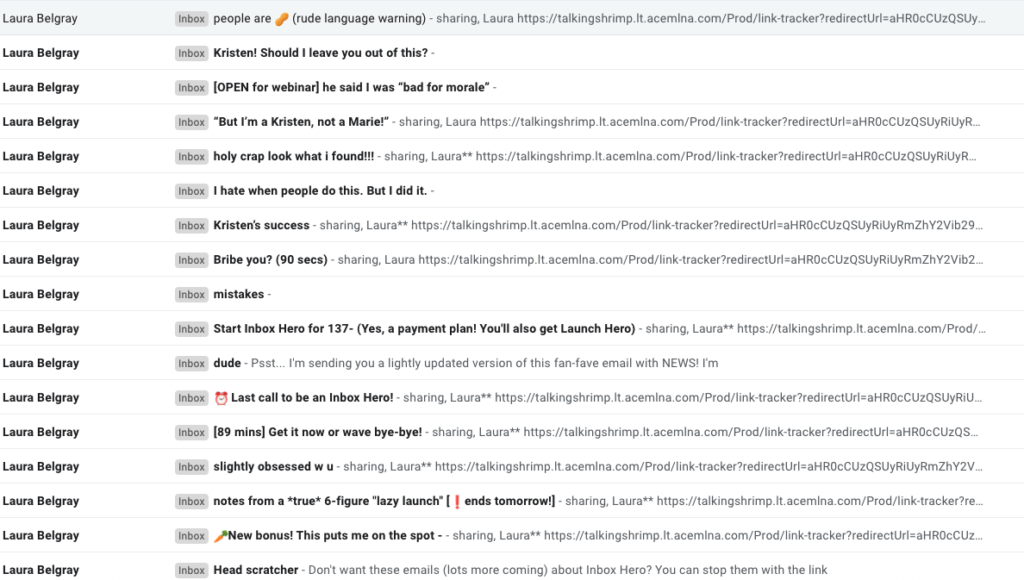
Task: Open "But I'm a Kristen, not a Marie!" email
Action: [300, 122]
